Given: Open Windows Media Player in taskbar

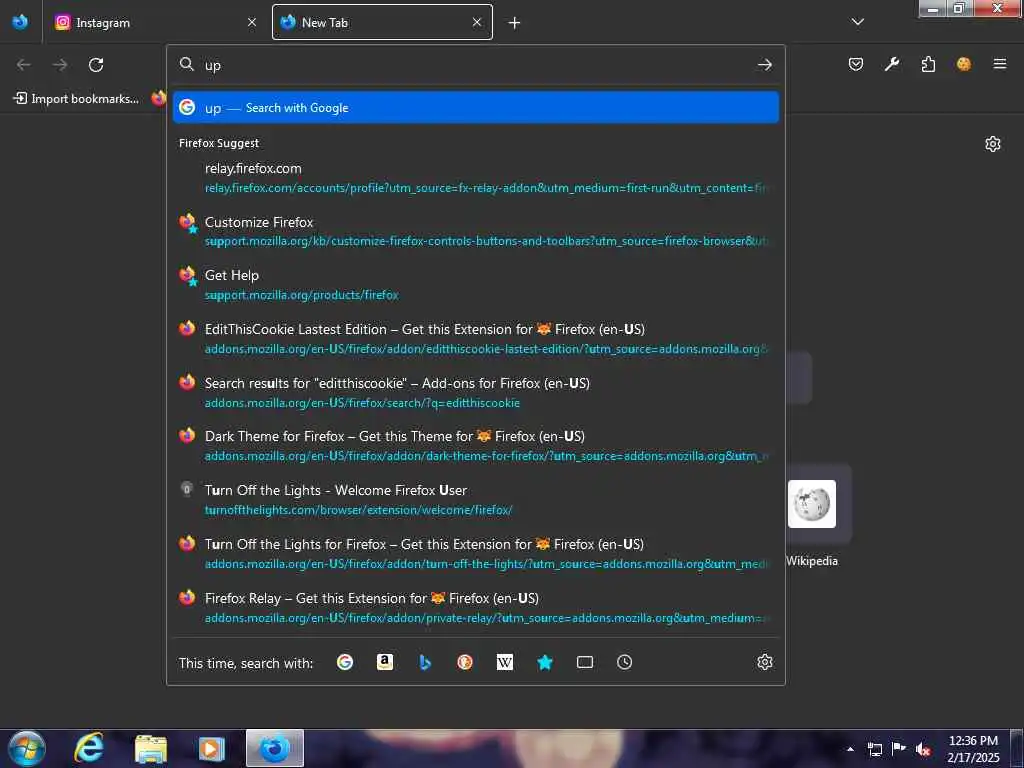Looking at the screenshot, I should 212,748.
